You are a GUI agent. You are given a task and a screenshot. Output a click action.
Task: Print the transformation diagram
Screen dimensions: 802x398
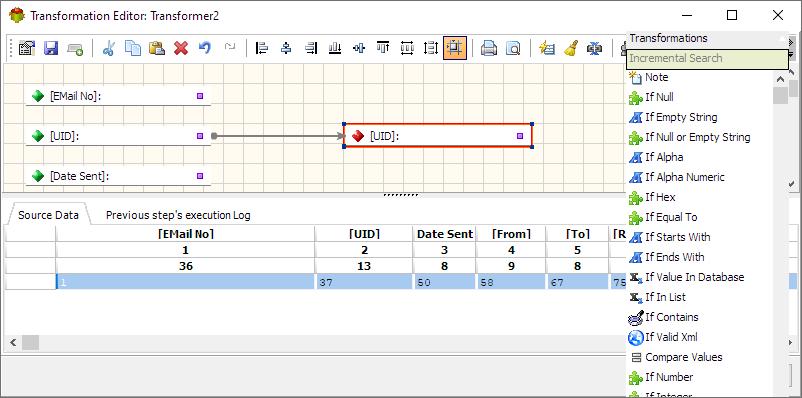488,48
